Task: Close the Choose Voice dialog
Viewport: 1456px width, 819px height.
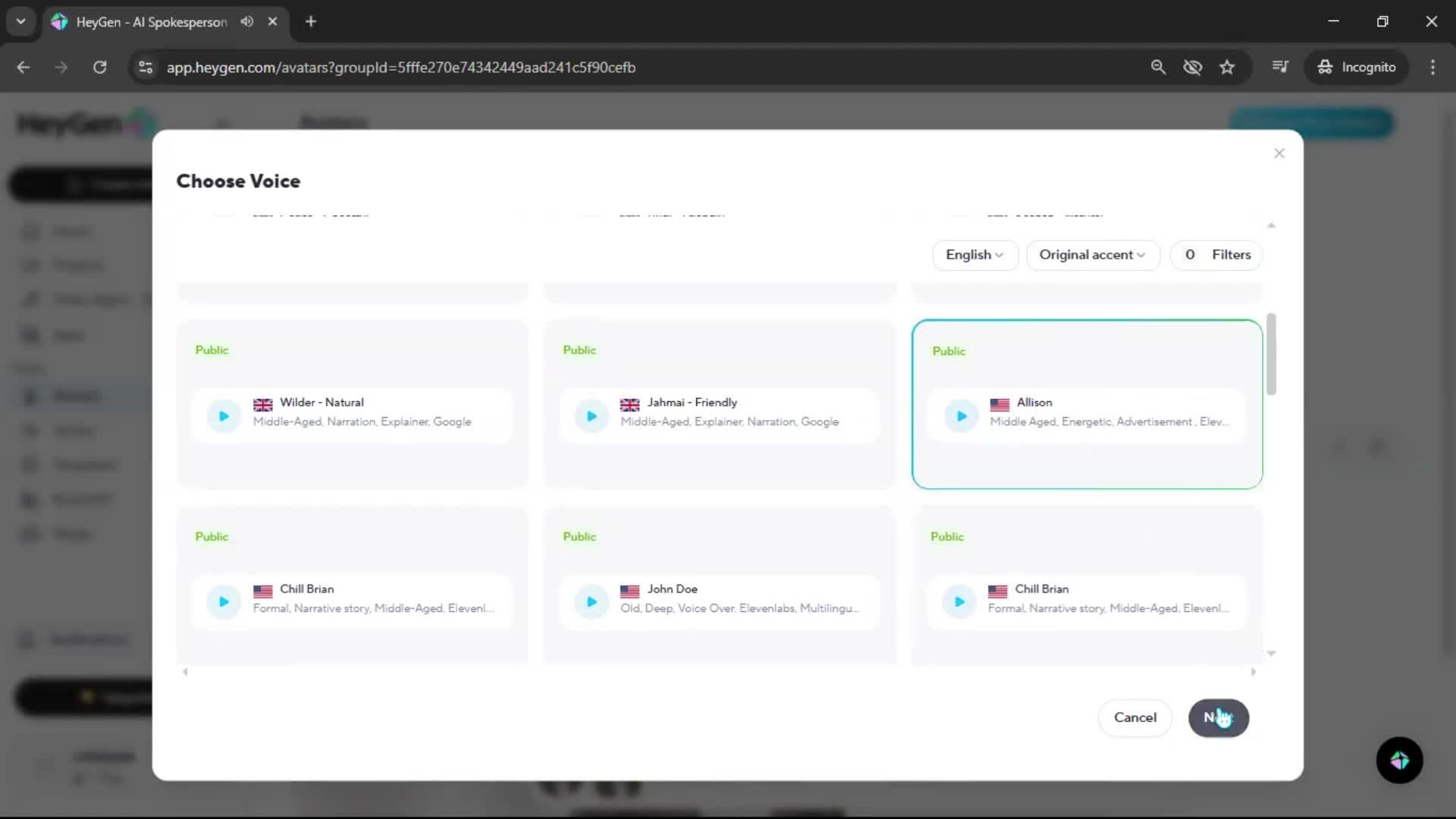Action: [x=1279, y=153]
